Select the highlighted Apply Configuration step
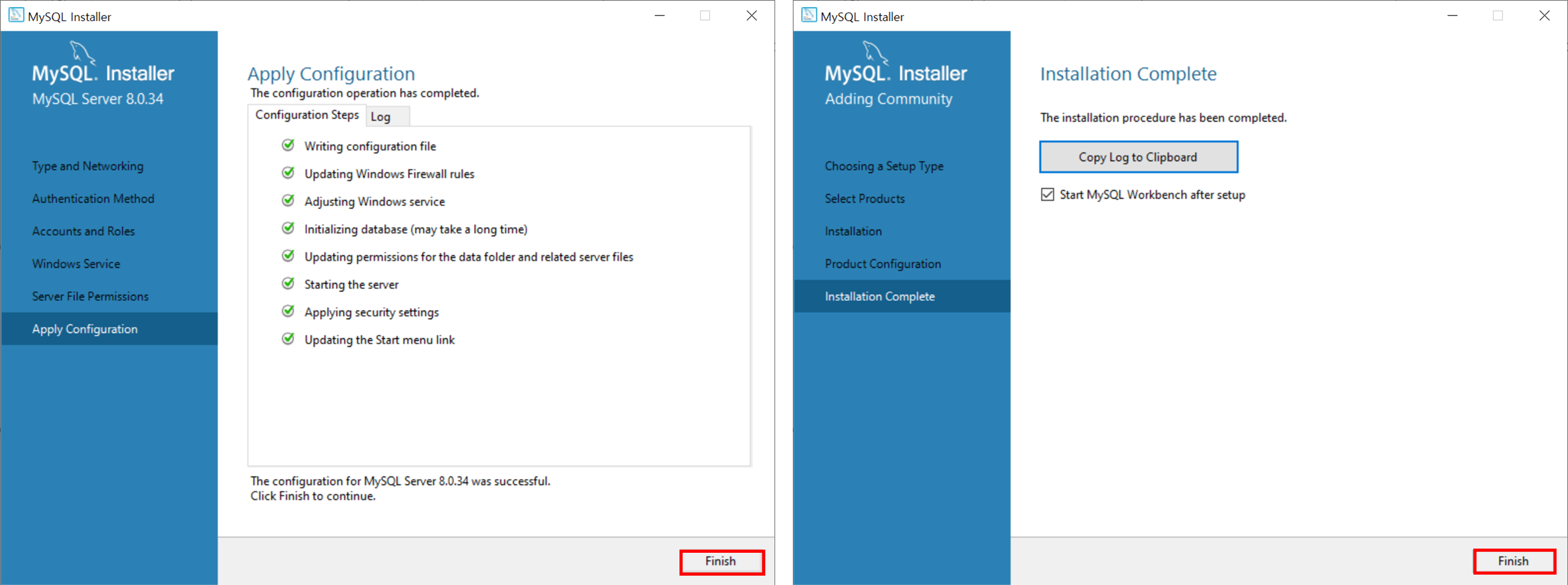This screenshot has width=1568, height=585. coord(110,329)
